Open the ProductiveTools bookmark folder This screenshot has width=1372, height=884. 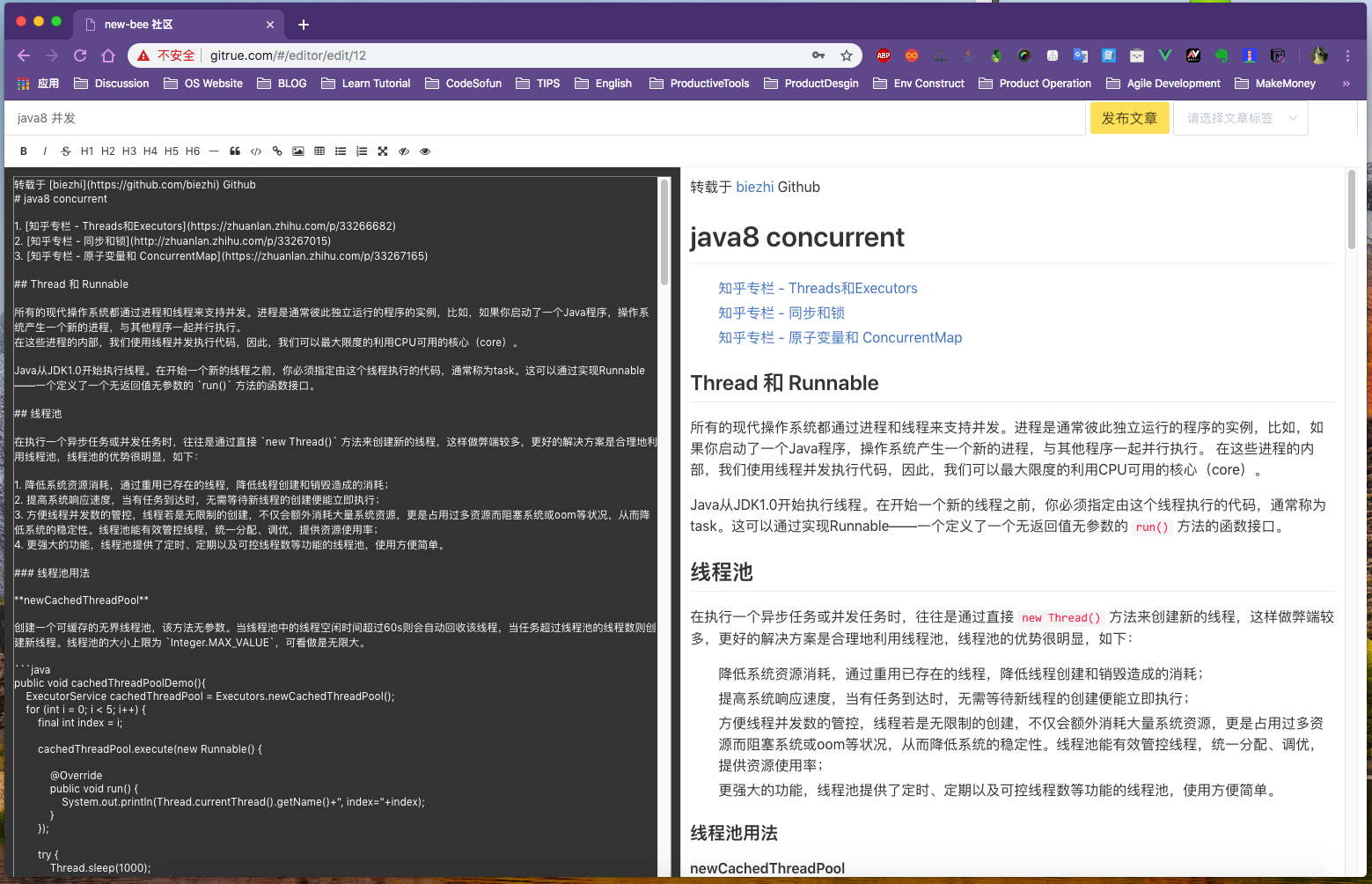click(x=700, y=84)
